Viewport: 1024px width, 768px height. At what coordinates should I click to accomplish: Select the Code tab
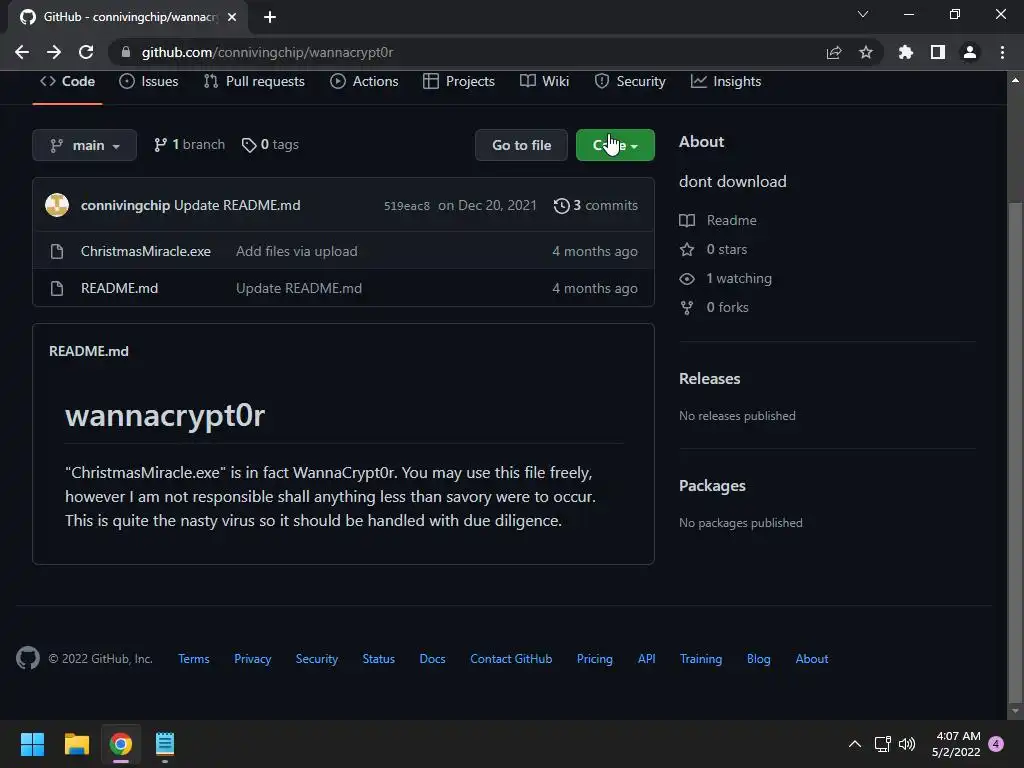click(x=67, y=81)
